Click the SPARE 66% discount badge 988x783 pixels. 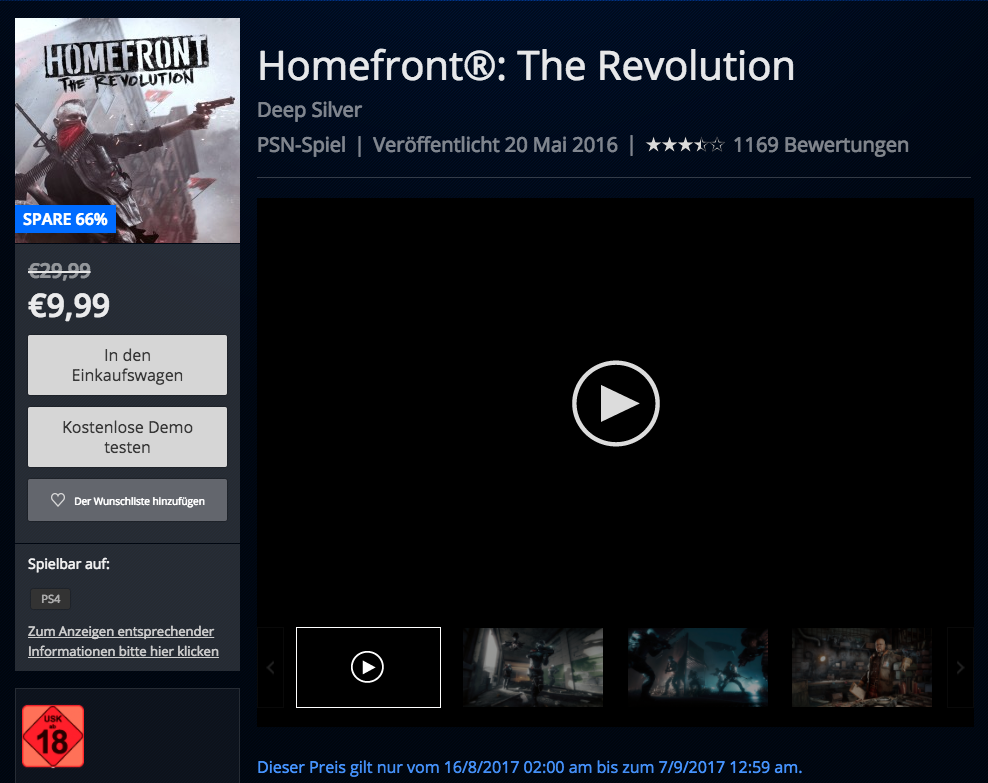coord(65,219)
